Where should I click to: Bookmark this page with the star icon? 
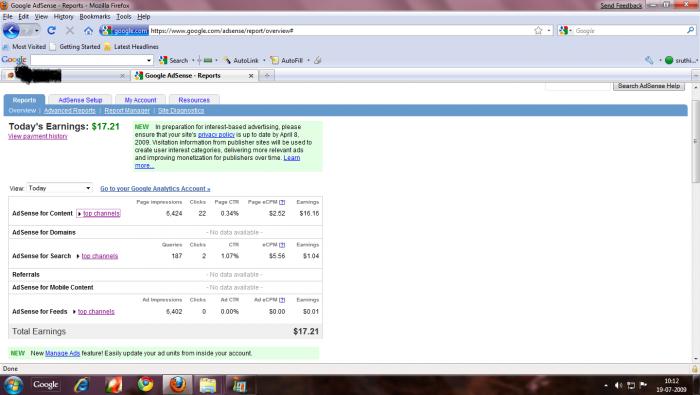click(x=538, y=30)
